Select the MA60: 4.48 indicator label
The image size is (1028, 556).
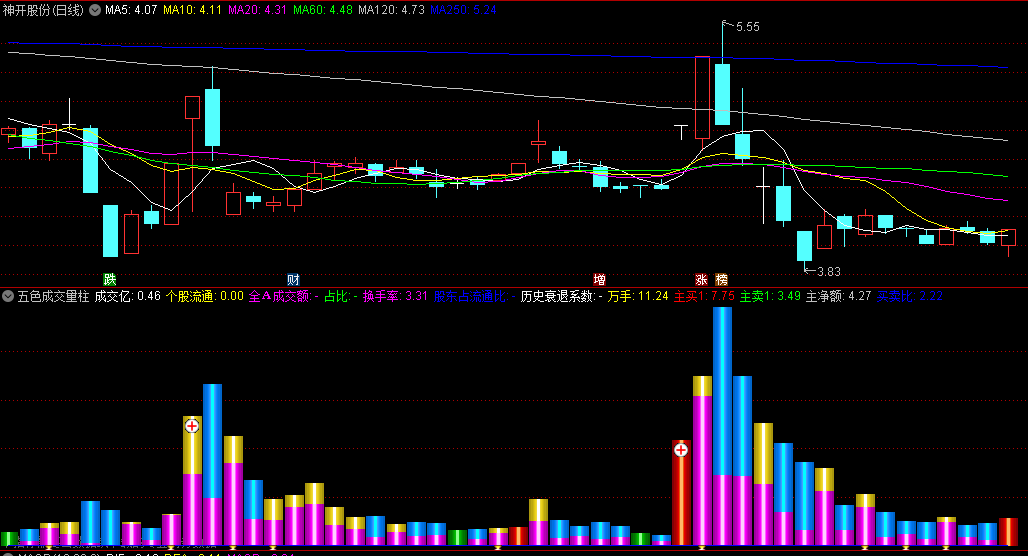[323, 10]
